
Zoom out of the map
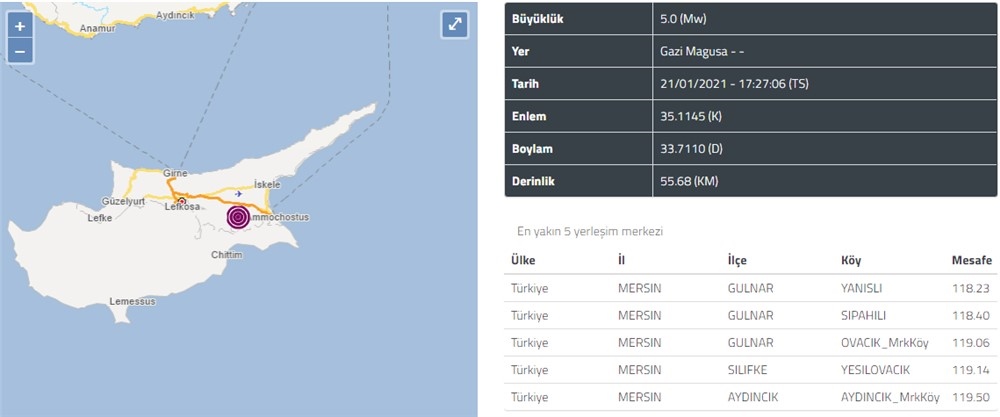[20, 50]
